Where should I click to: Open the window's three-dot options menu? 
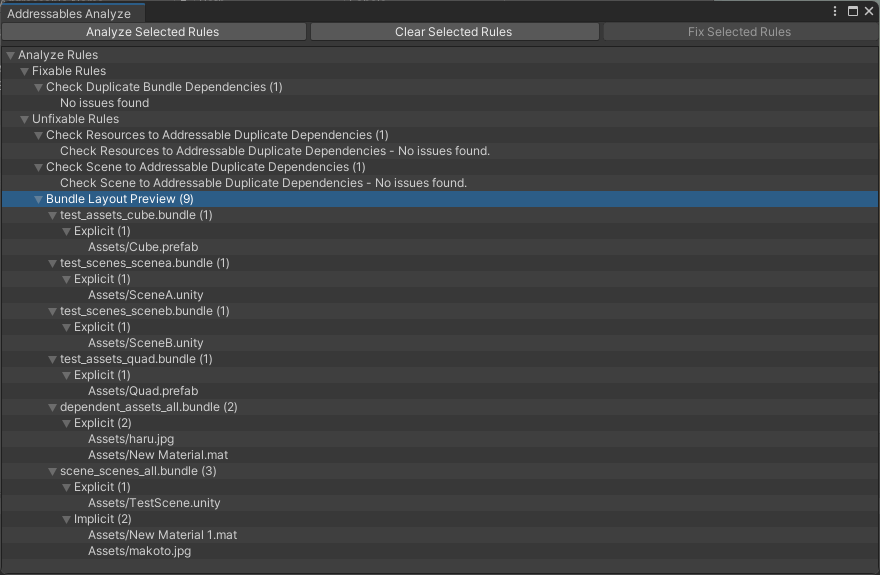835,11
